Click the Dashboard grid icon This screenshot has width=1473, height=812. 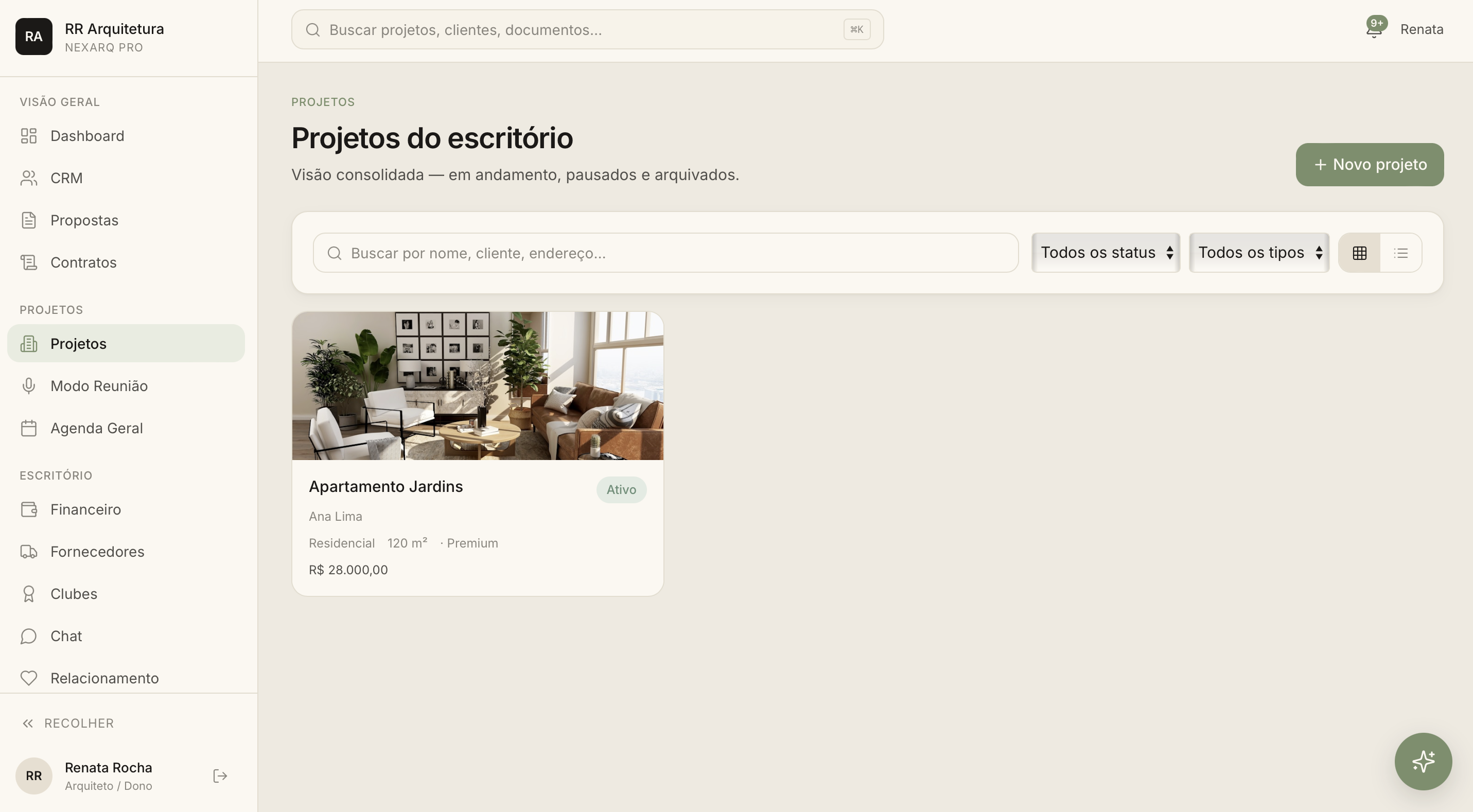click(29, 136)
